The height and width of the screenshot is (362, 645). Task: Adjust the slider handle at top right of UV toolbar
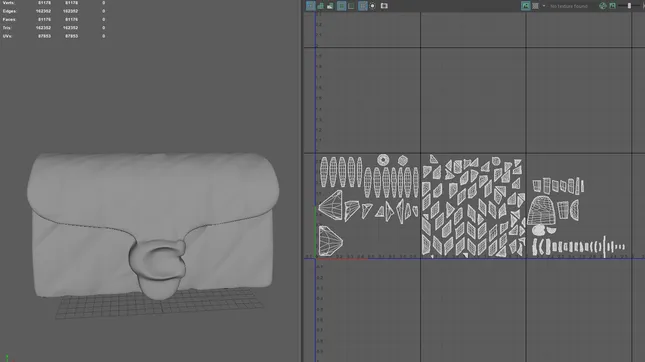629,6
